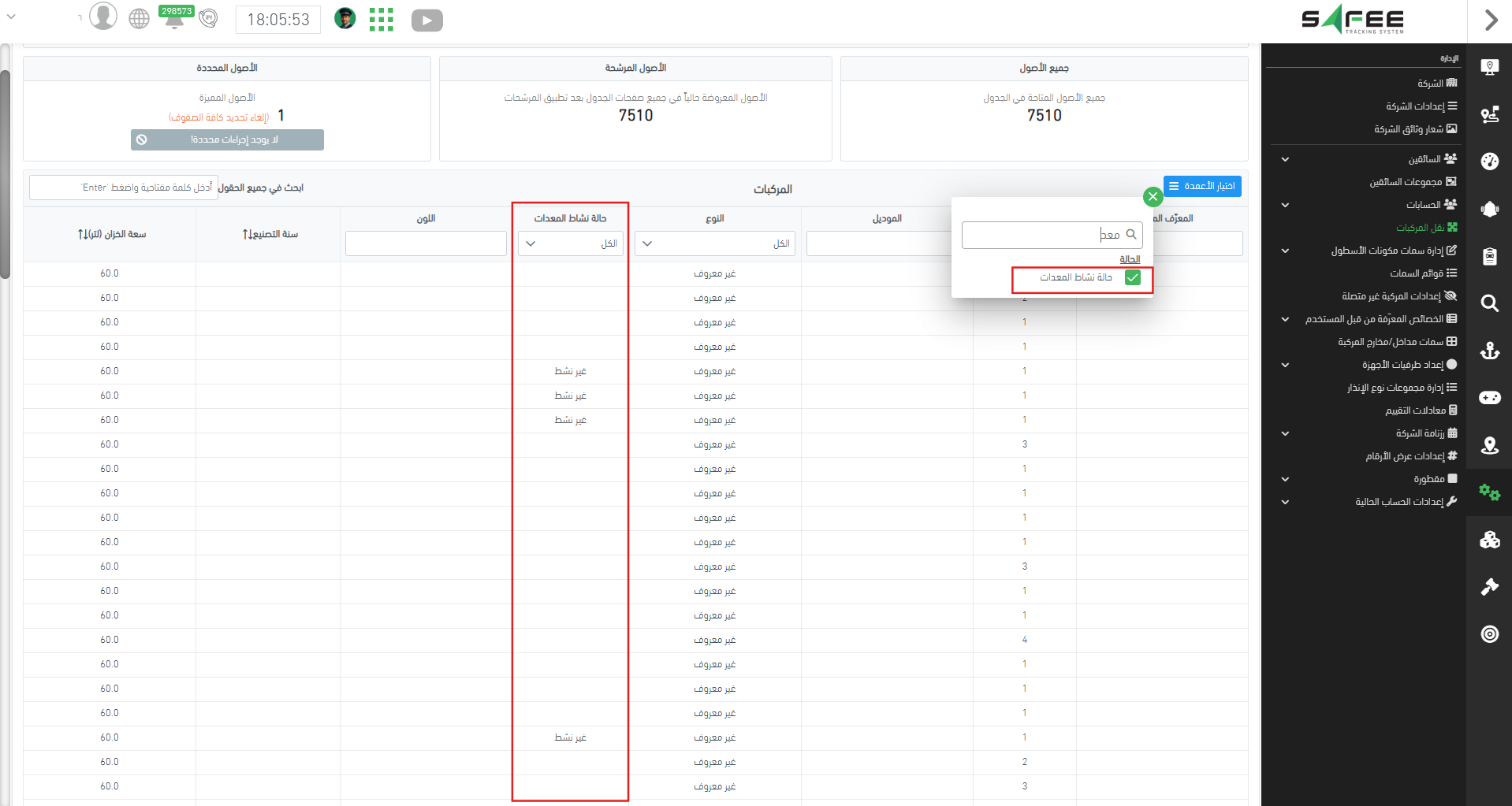Open the magnifier search icon in right sidebar
The width and height of the screenshot is (1512, 806).
coord(1489,303)
